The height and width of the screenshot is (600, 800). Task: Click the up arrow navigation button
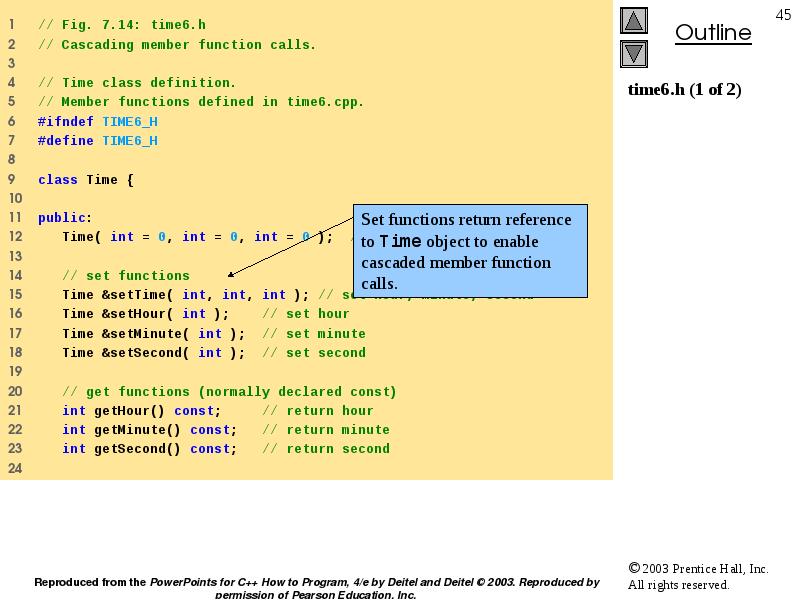[634, 21]
